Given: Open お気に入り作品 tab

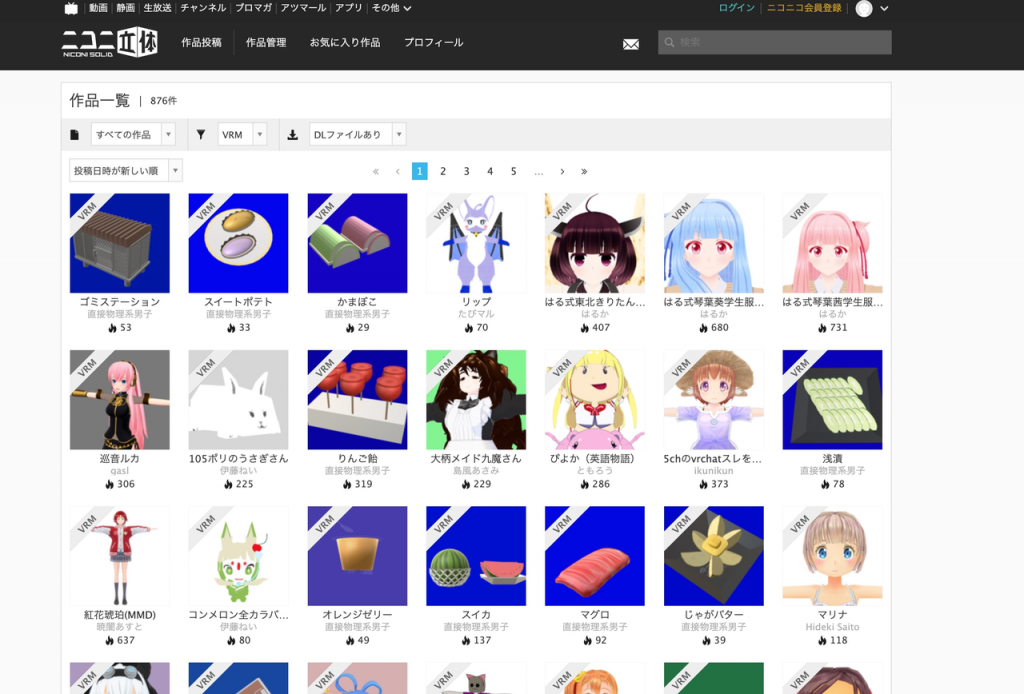Looking at the screenshot, I should tap(345, 42).
